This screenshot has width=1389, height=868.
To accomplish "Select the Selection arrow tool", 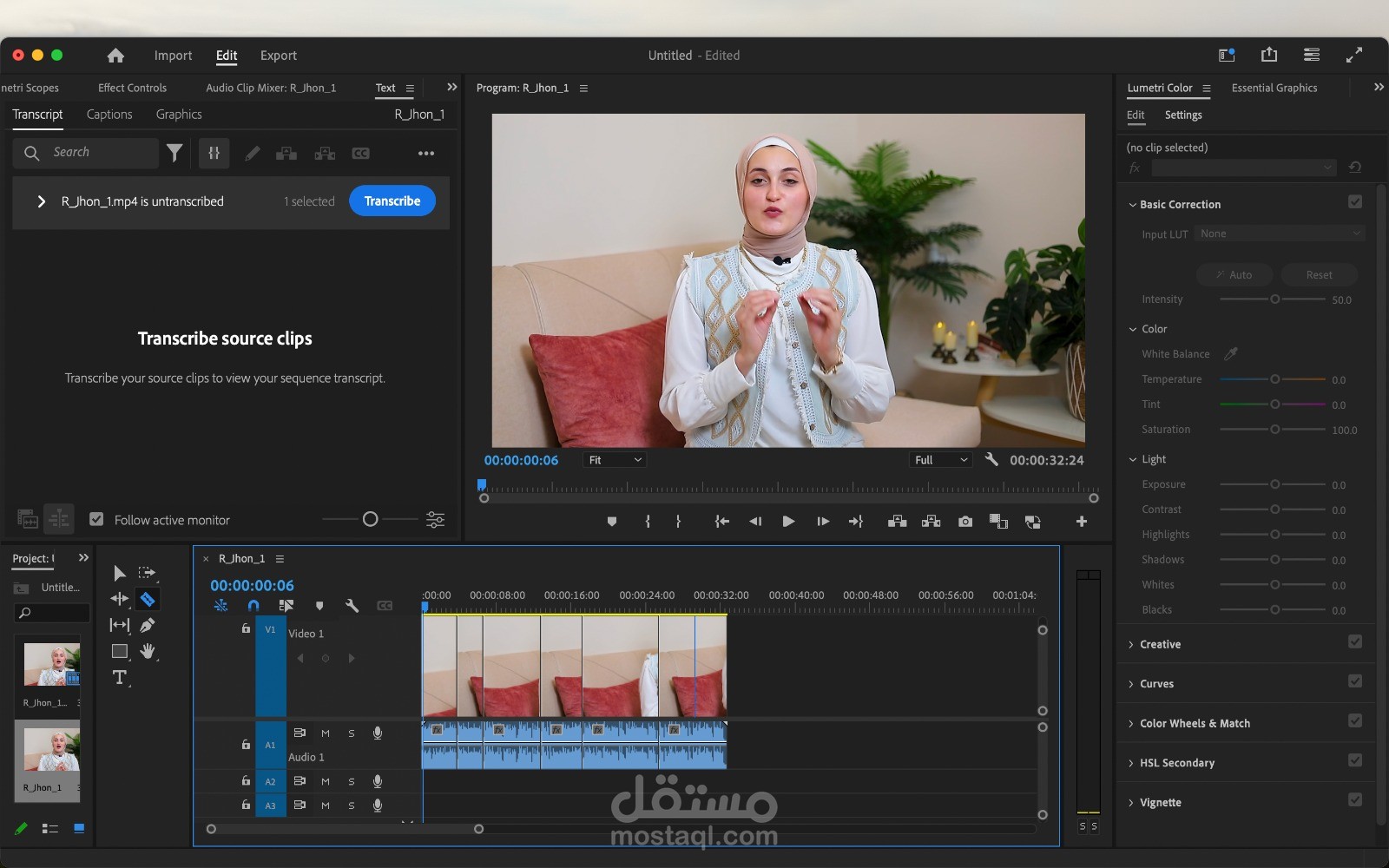I will [x=120, y=573].
